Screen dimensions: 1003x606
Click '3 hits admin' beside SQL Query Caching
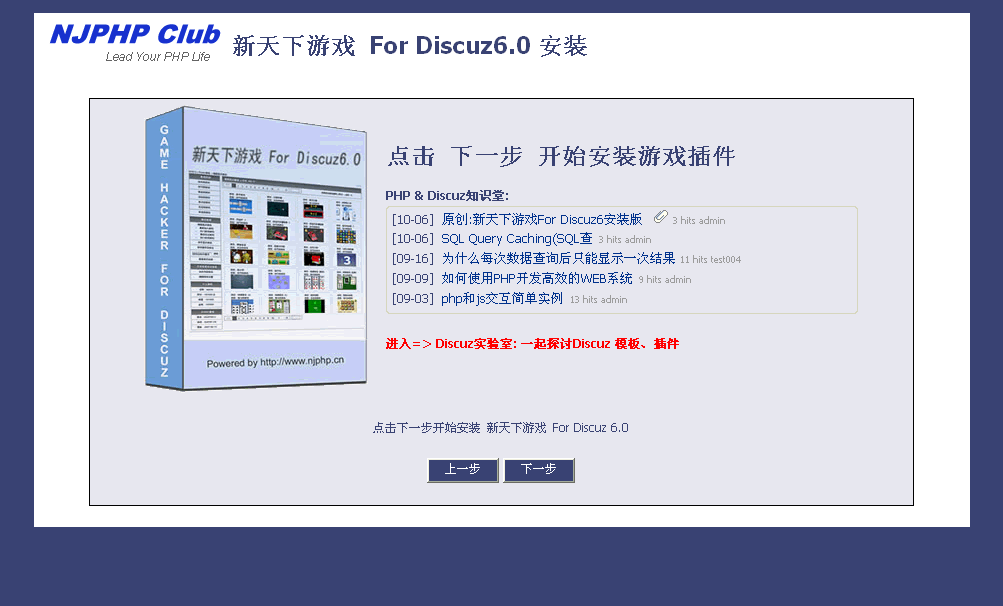pyautogui.click(x=625, y=239)
